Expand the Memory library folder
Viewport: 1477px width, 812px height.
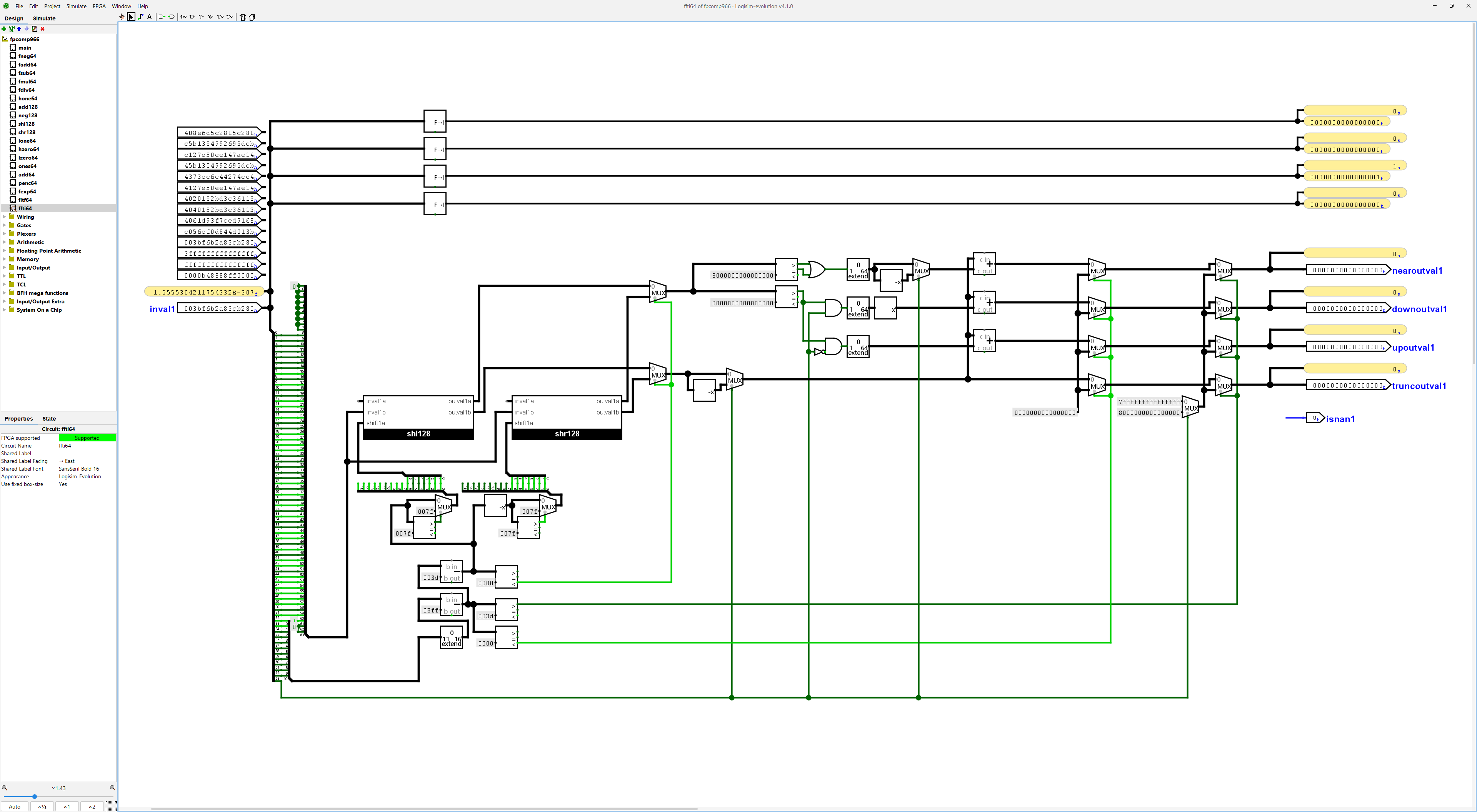click(x=5, y=259)
